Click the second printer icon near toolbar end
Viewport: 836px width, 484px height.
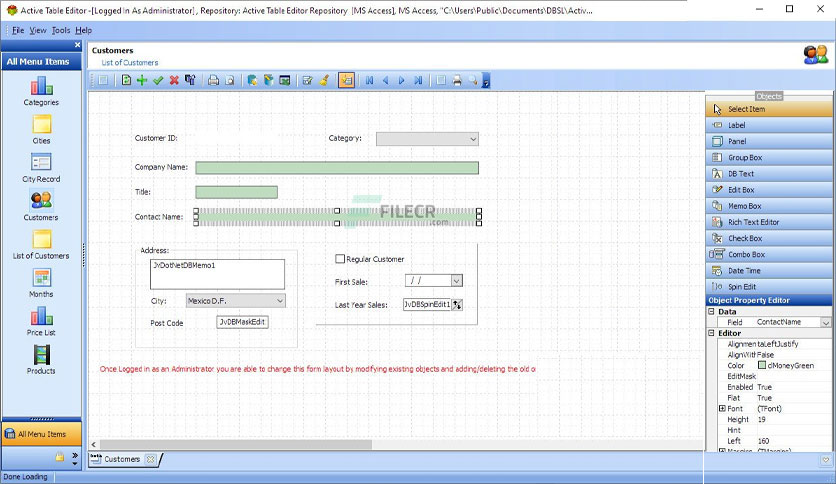(x=457, y=80)
